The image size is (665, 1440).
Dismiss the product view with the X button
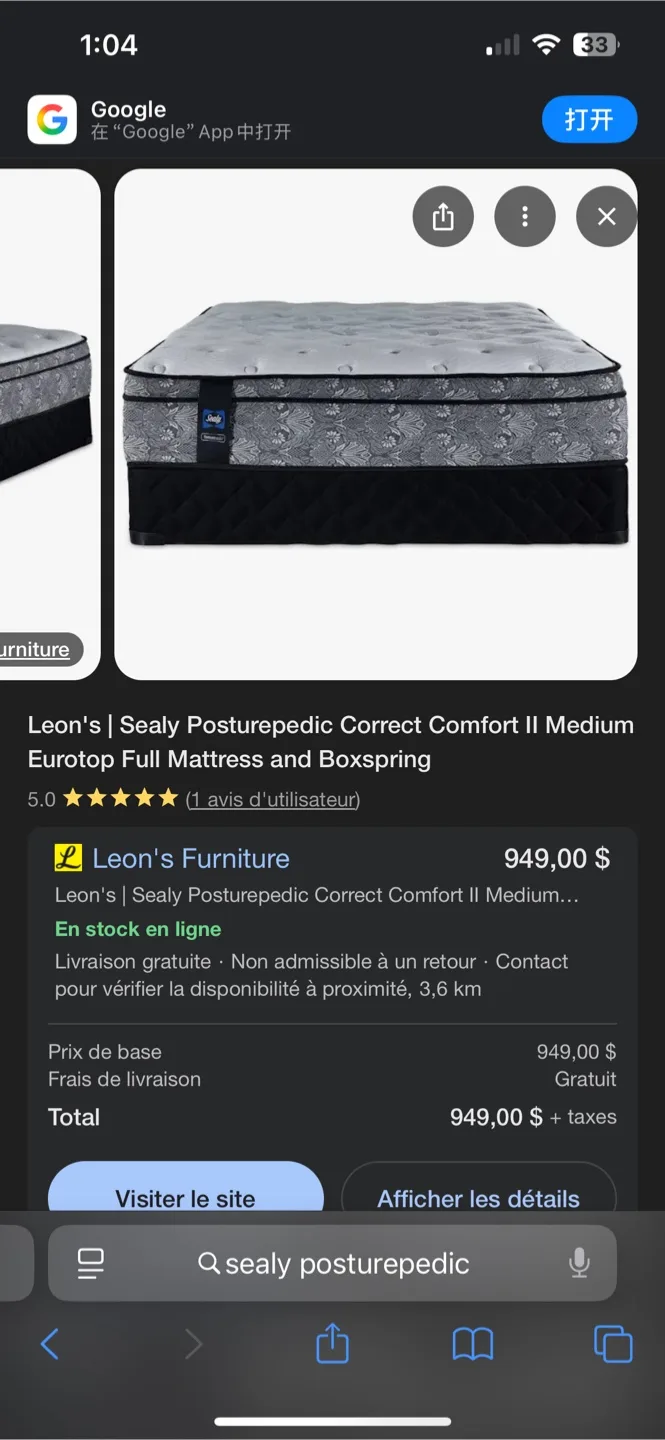coord(606,216)
